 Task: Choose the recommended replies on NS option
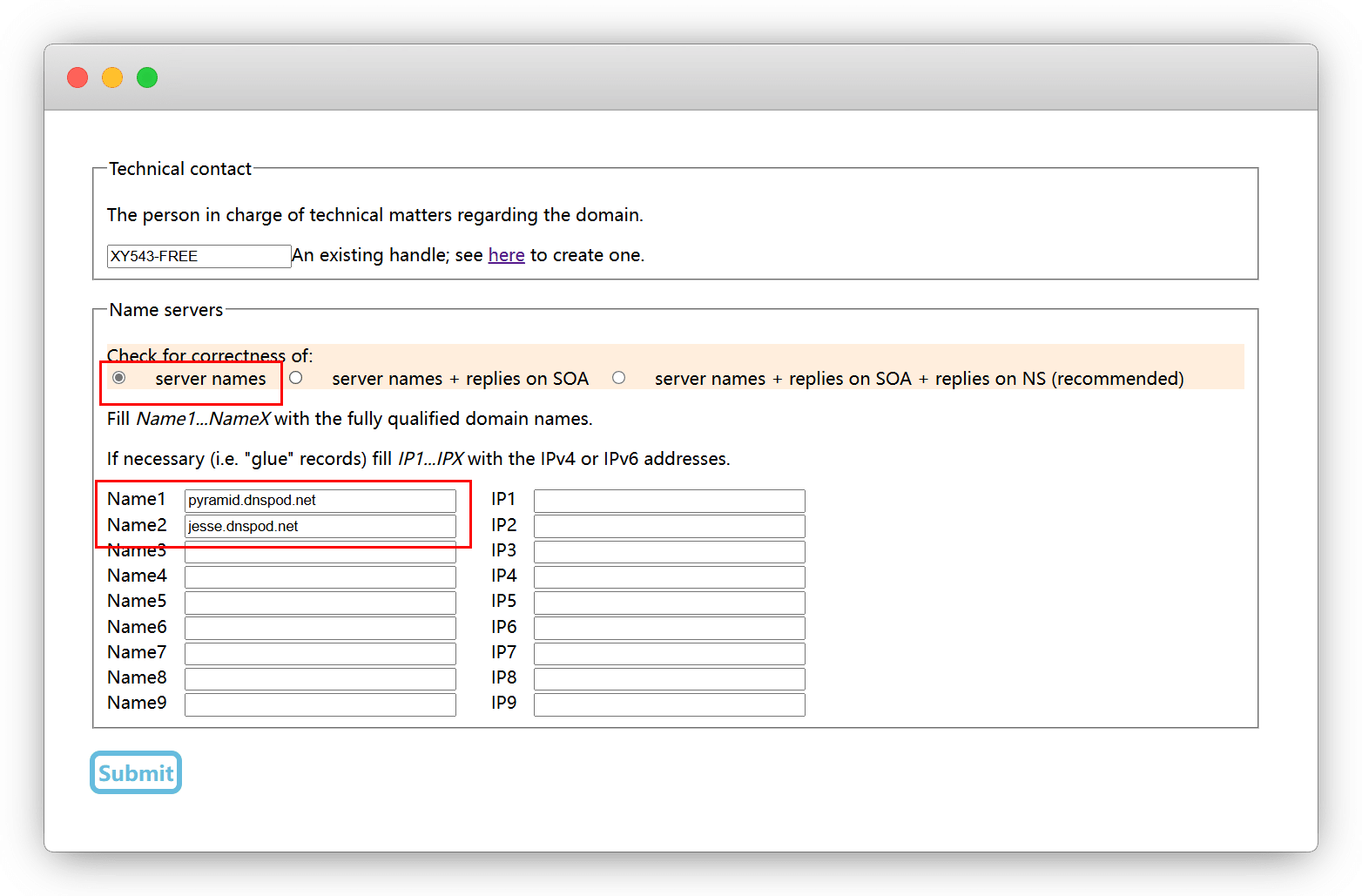pyautogui.click(x=618, y=378)
